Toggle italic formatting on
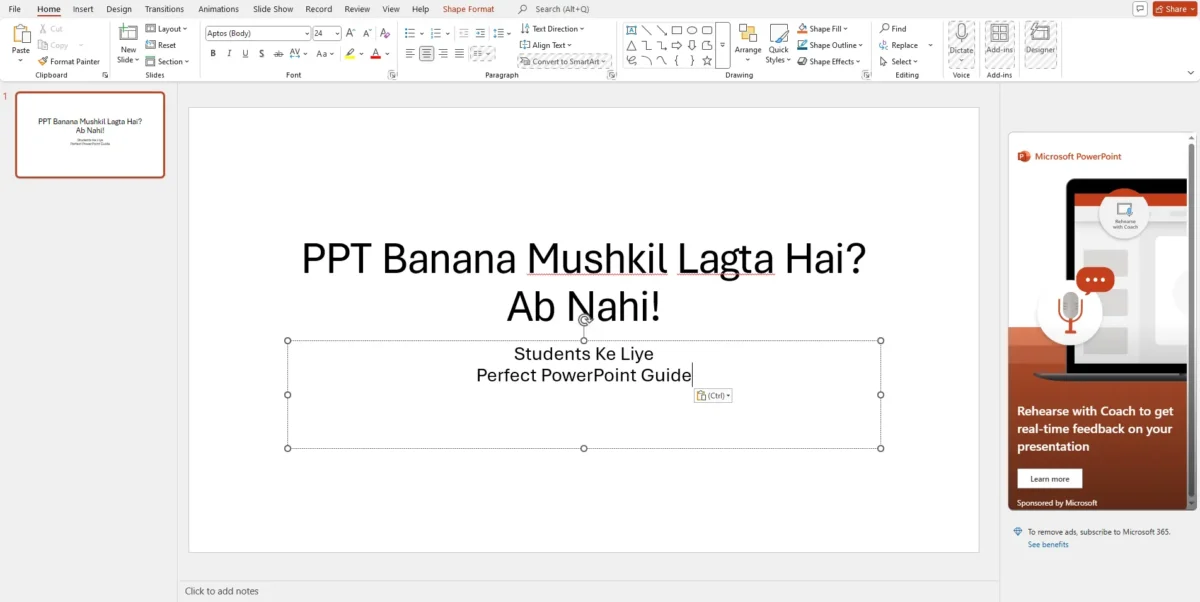Viewport: 1200px width, 602px height. [x=229, y=53]
